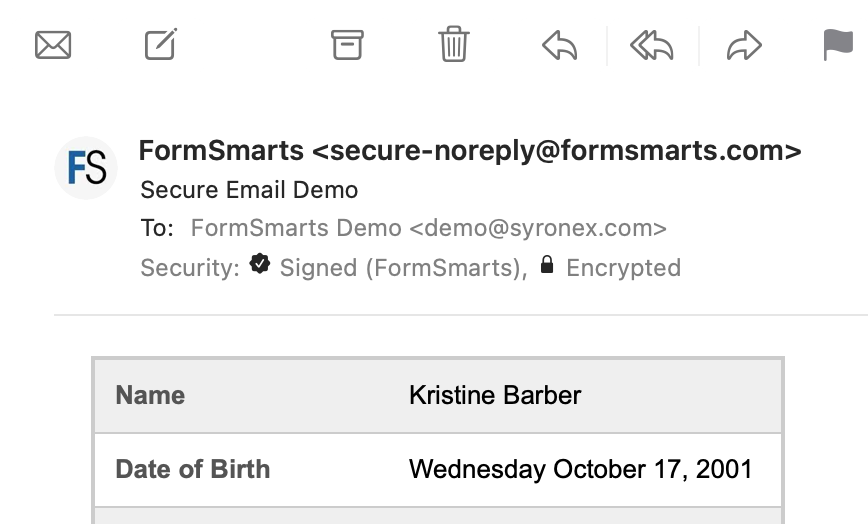Compose a new message
Image resolution: width=868 pixels, height=524 pixels.
pos(161,45)
